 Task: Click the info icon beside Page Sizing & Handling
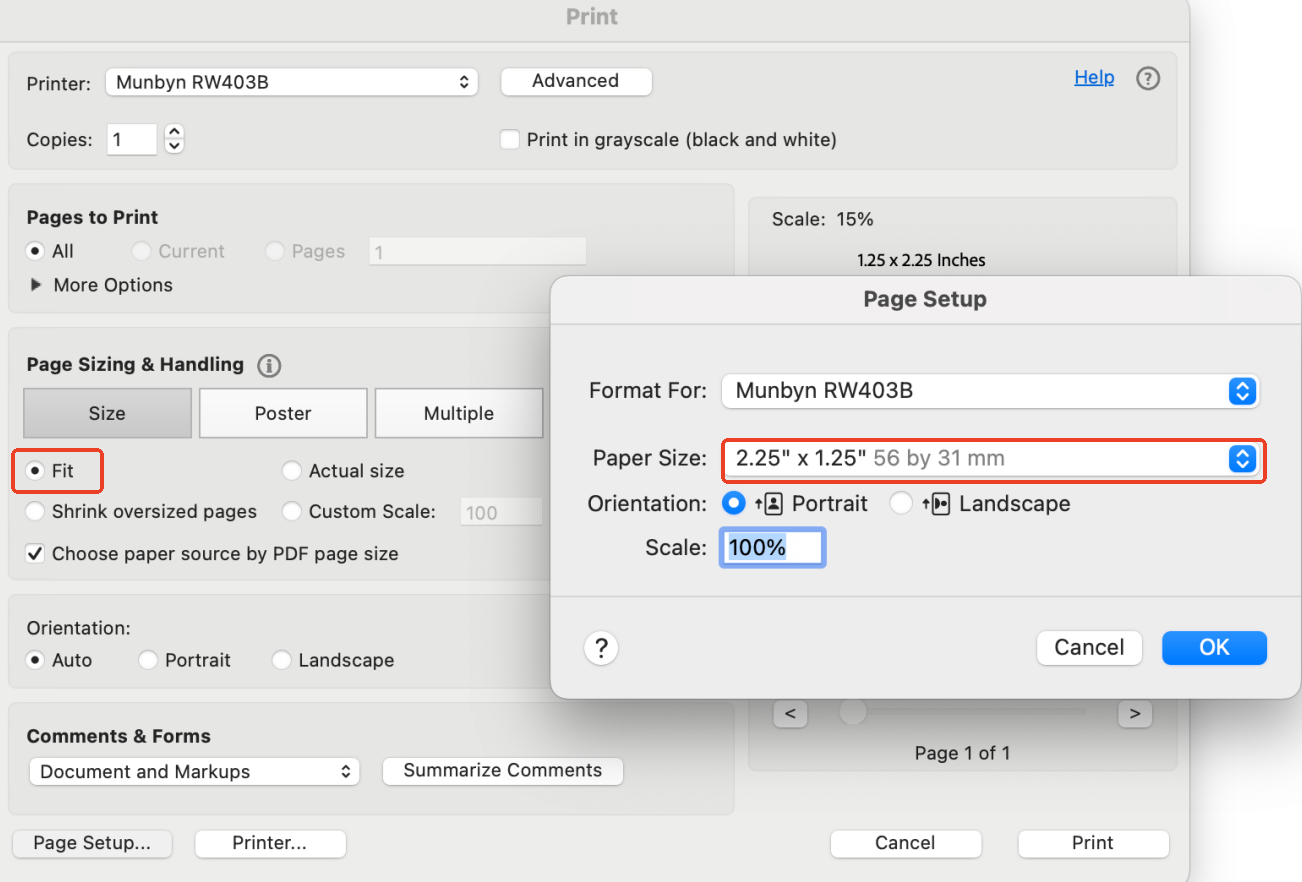[x=268, y=365]
